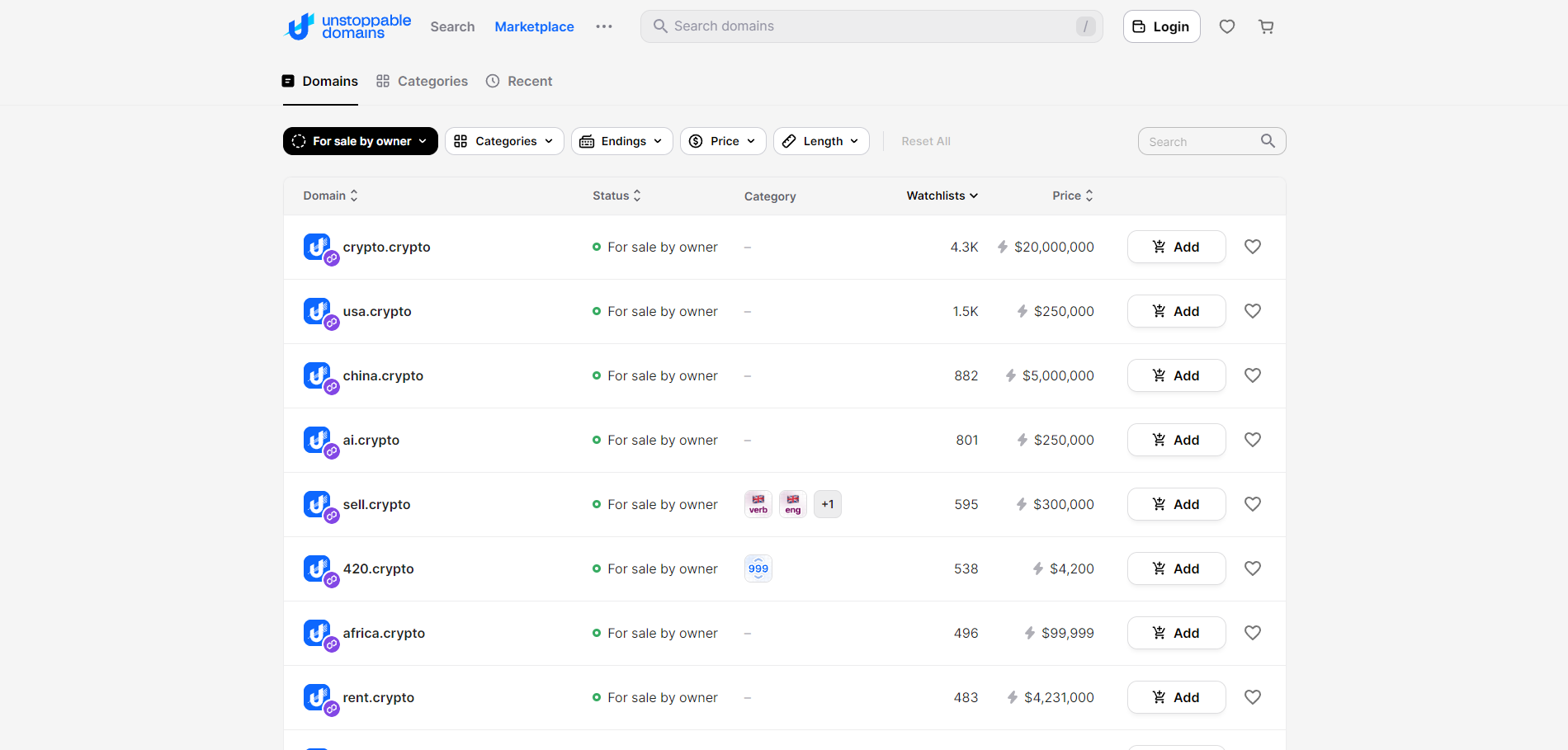
Task: Open the 'For sale by owner' filter dropdown
Action: coord(360,141)
